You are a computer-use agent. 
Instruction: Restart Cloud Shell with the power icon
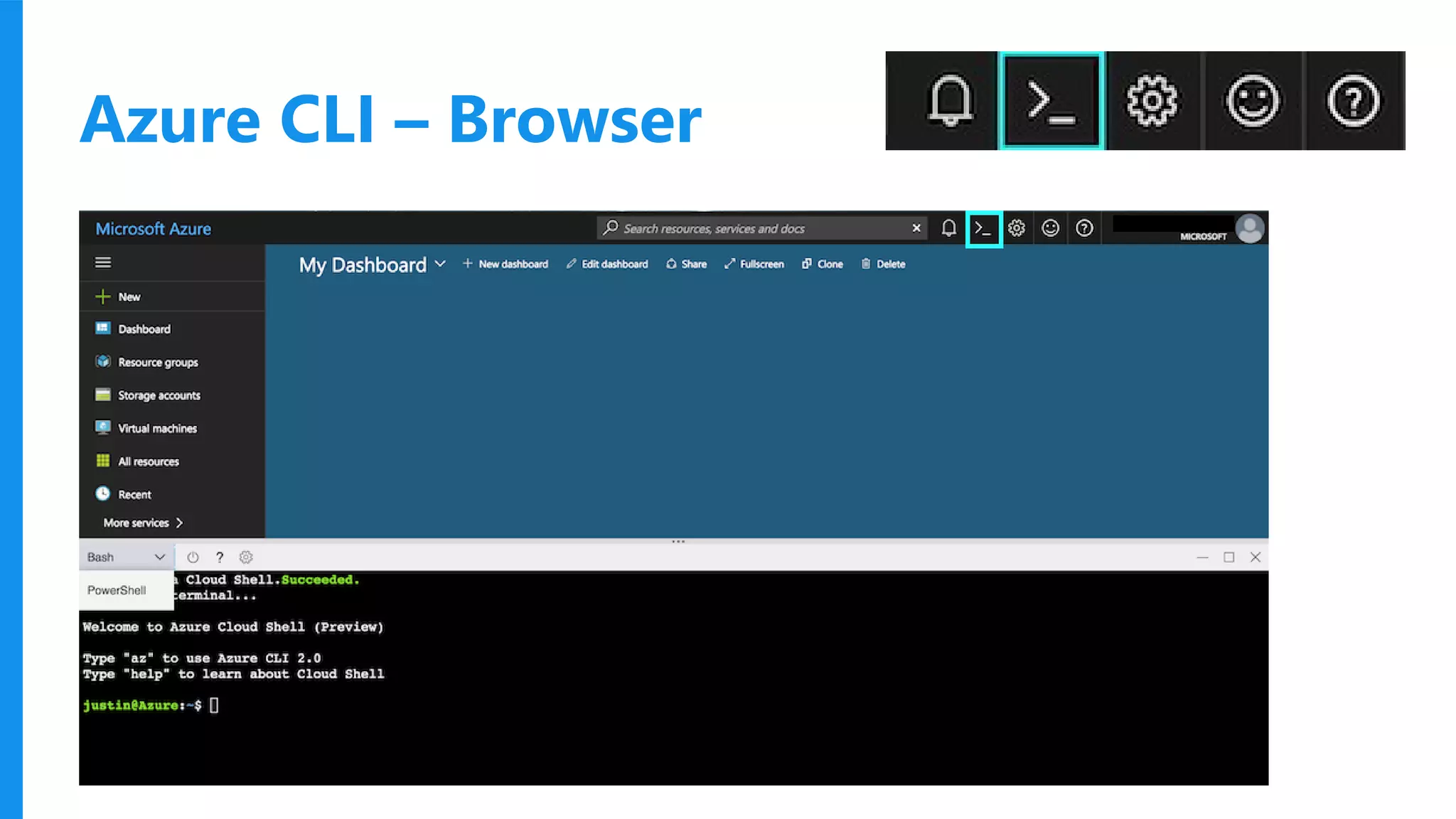(x=193, y=557)
